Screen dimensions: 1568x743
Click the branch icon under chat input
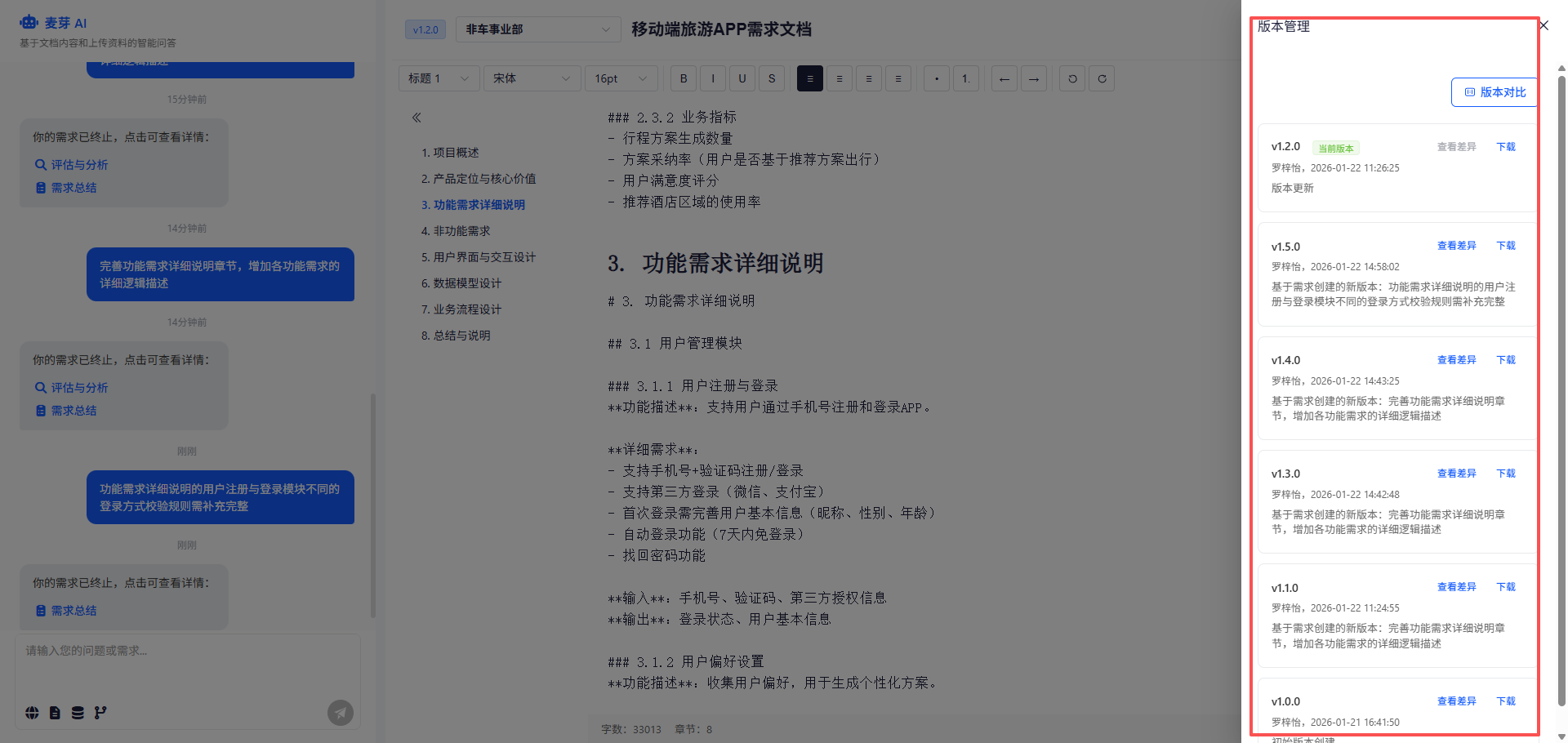pos(100,713)
